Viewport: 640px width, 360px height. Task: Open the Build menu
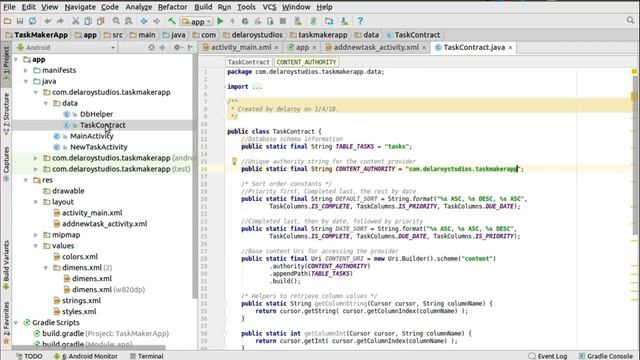coord(203,7)
